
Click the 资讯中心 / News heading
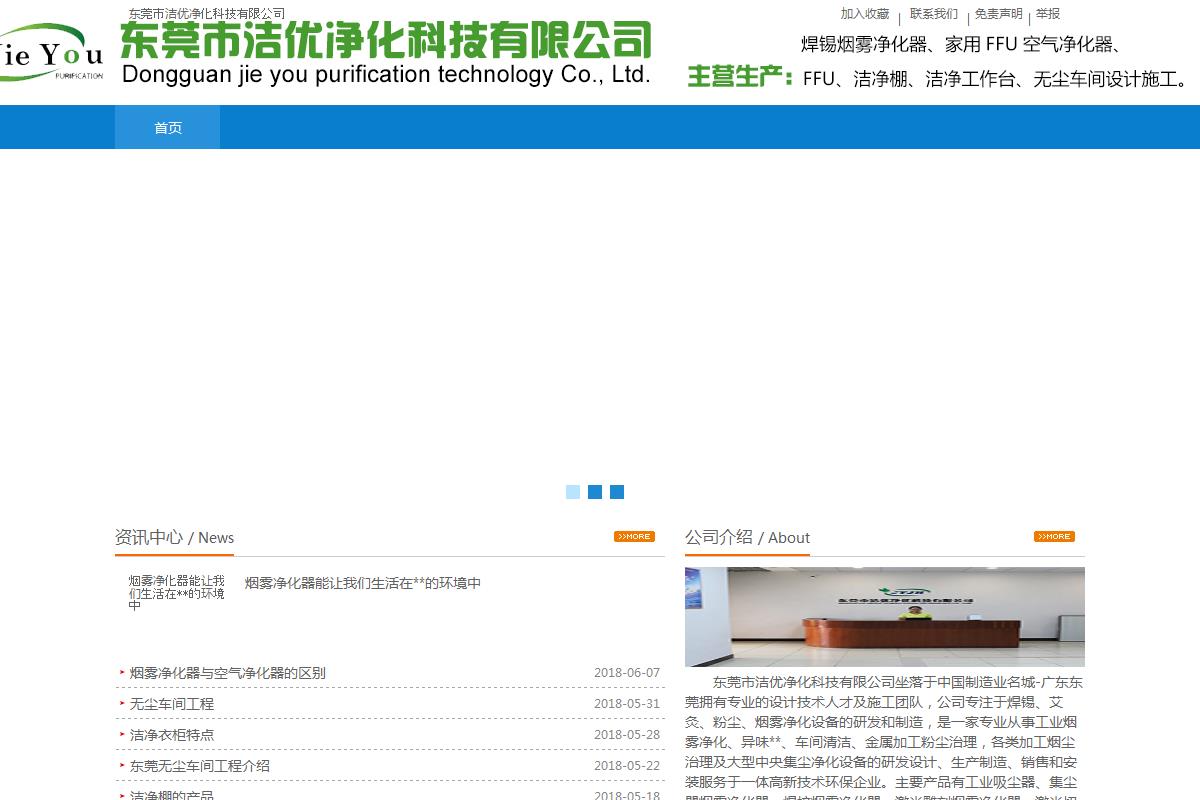pyautogui.click(x=175, y=537)
